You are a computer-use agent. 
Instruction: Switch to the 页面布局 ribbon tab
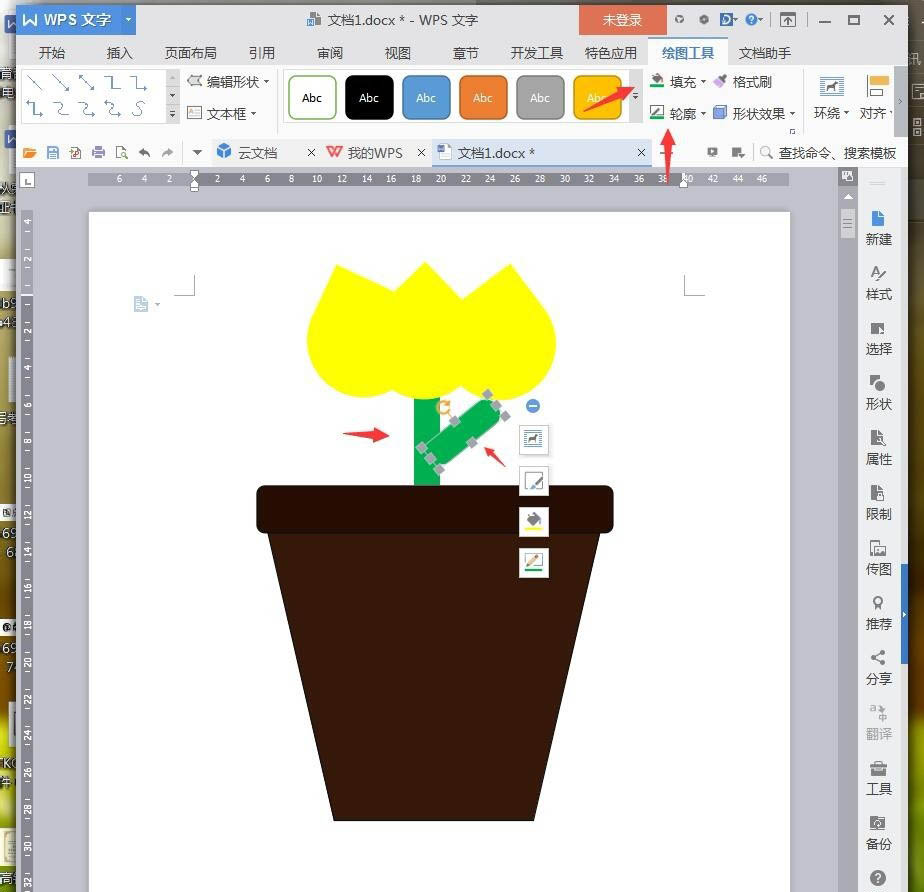pyautogui.click(x=190, y=53)
